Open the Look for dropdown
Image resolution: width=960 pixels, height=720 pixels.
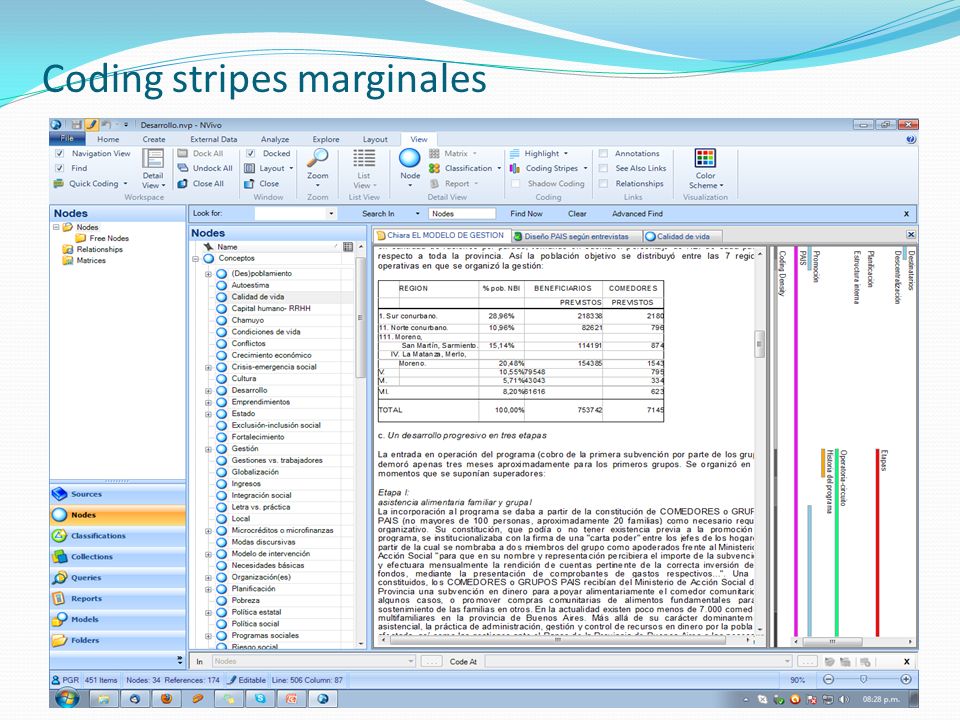click(x=331, y=214)
